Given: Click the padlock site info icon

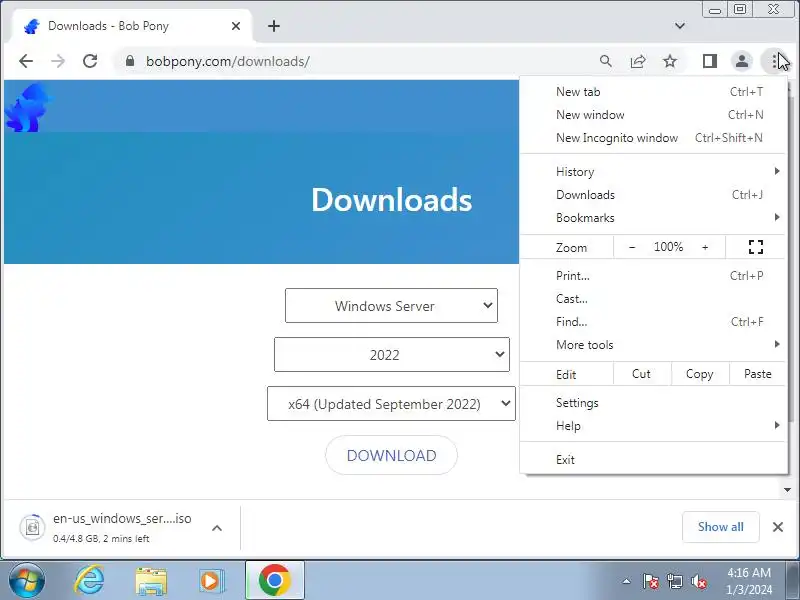Looking at the screenshot, I should pos(130,61).
